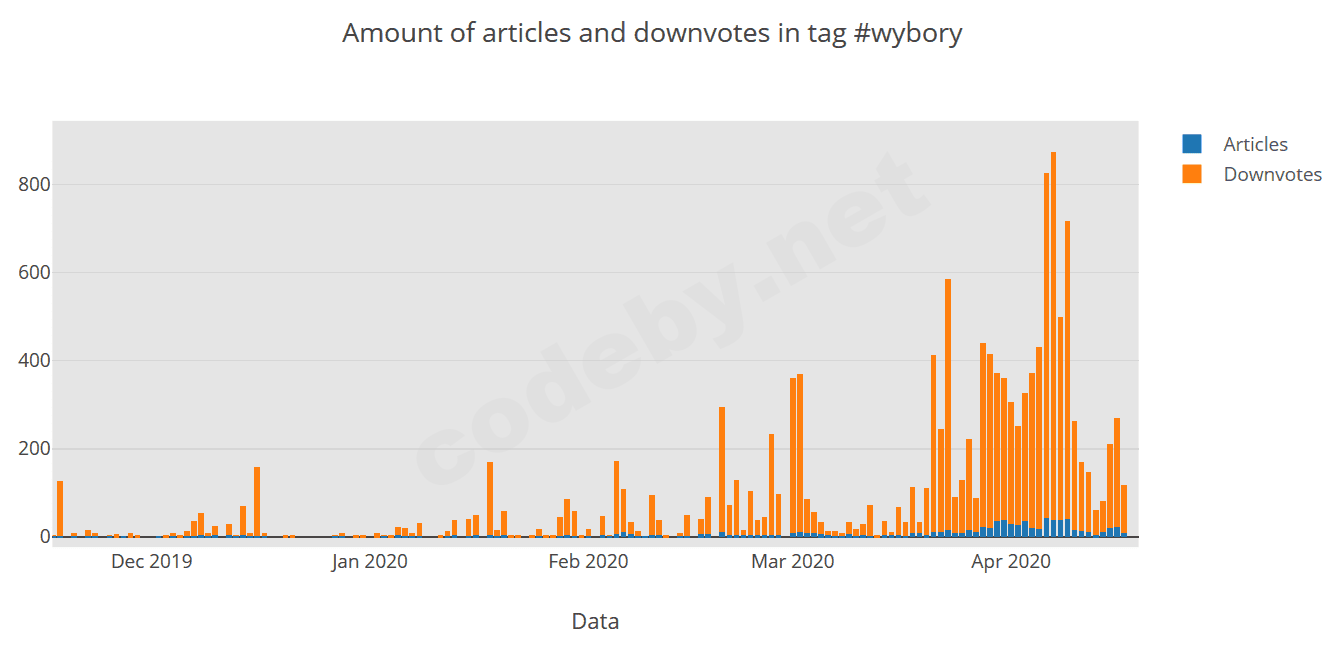1340x657 pixels.
Task: Select the "Data" x-axis title
Action: pyautogui.click(x=595, y=621)
